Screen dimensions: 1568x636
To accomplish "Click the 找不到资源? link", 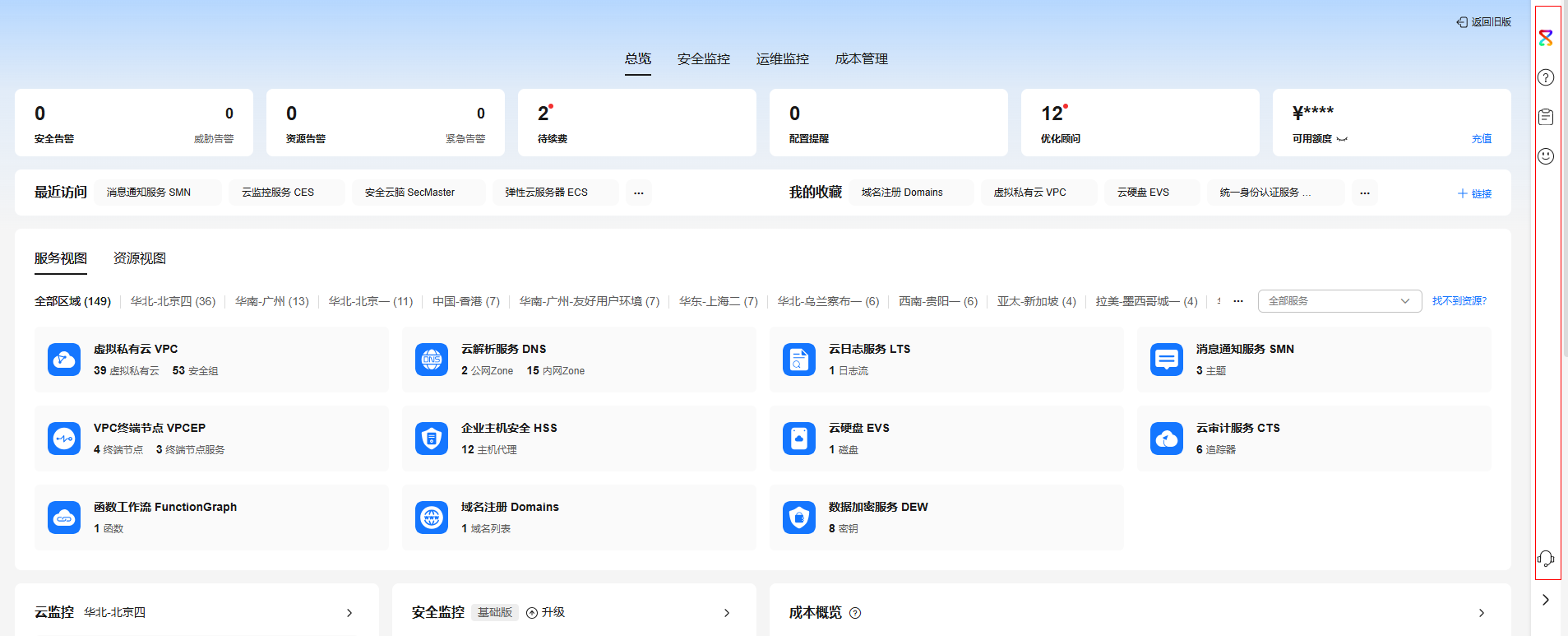I will 1459,301.
